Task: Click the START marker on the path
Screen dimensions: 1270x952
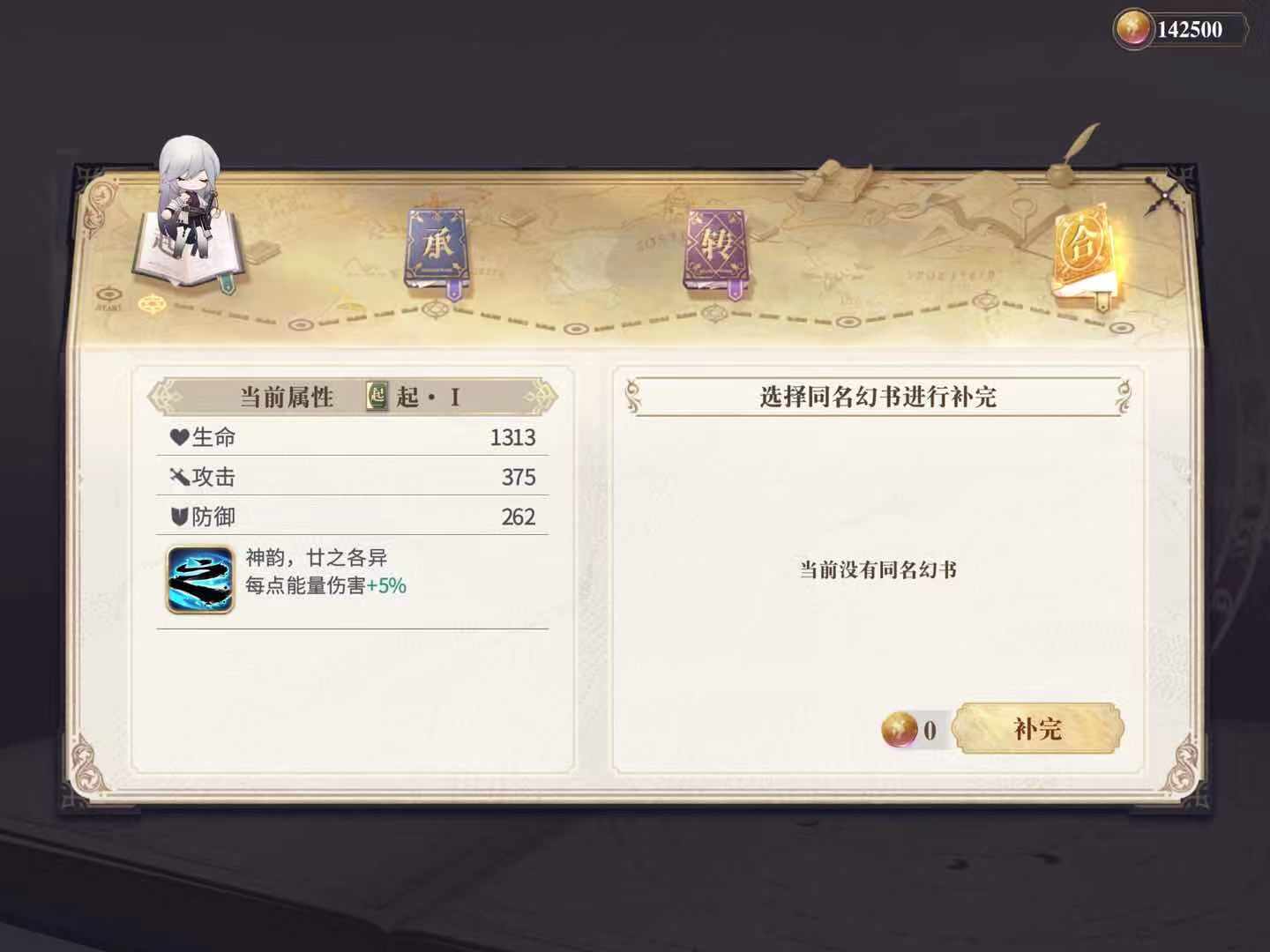Action: click(109, 297)
